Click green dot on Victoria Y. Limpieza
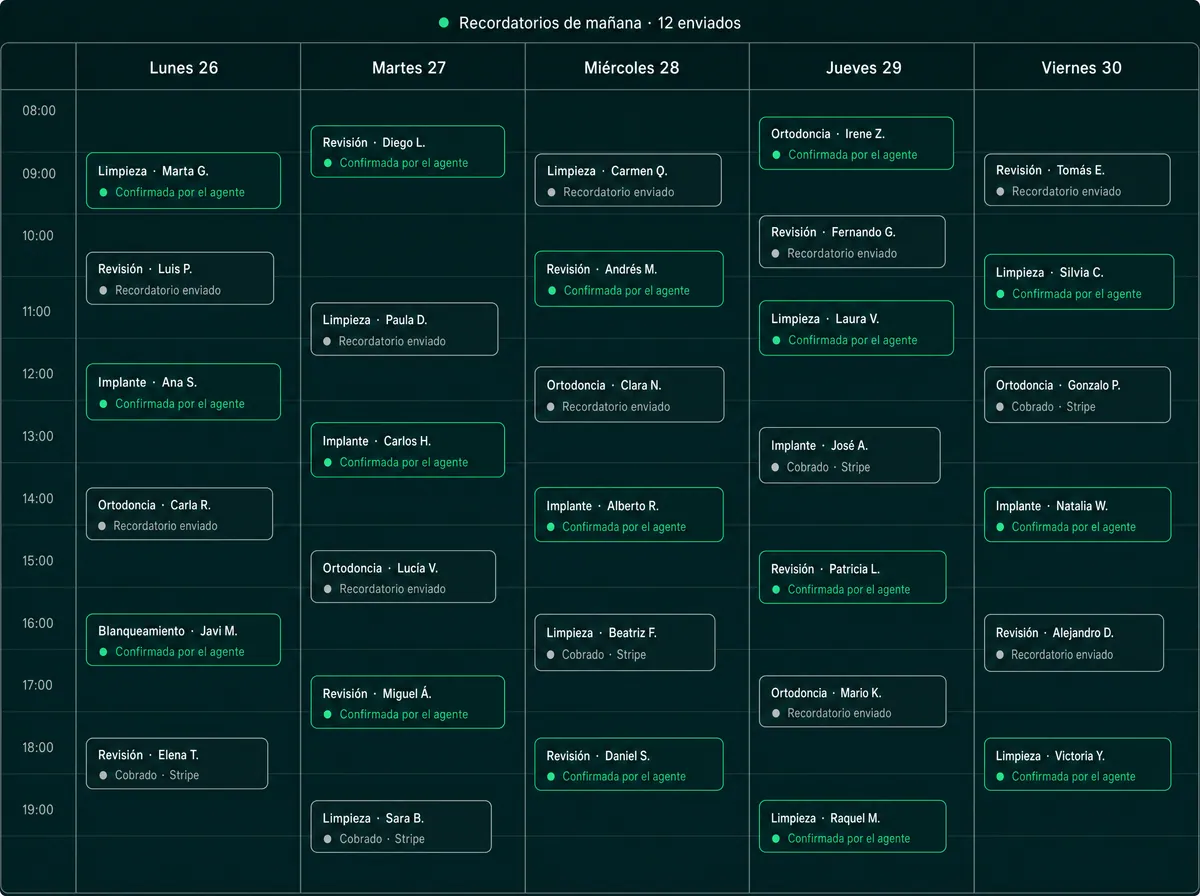This screenshot has height=896, width=1200. pyautogui.click(x=1000, y=777)
